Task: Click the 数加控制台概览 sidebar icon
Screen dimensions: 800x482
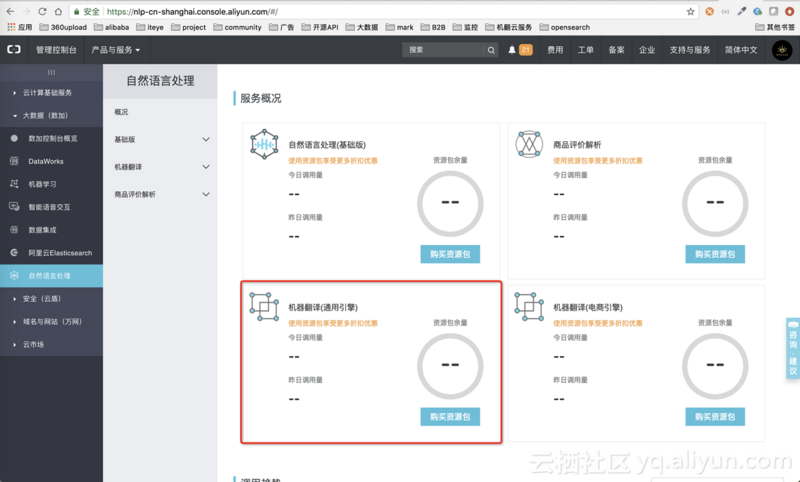Action: click(x=14, y=138)
